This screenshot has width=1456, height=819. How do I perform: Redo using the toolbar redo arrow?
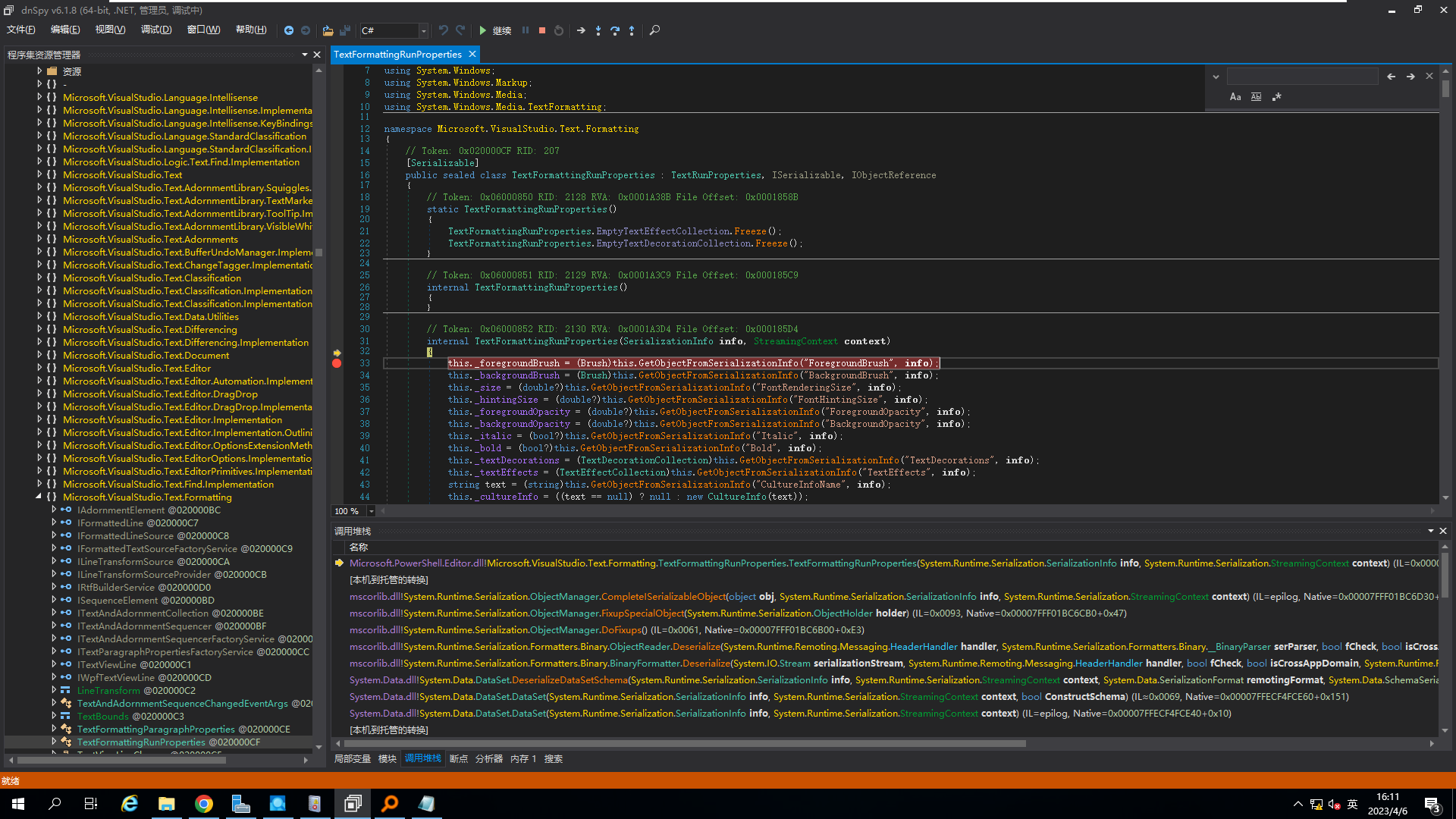[x=460, y=30]
